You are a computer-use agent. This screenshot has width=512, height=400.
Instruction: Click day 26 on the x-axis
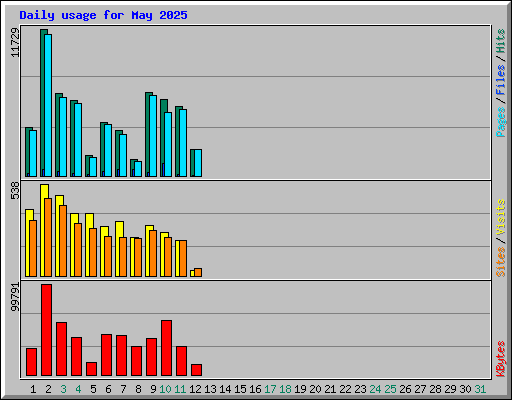405,389
